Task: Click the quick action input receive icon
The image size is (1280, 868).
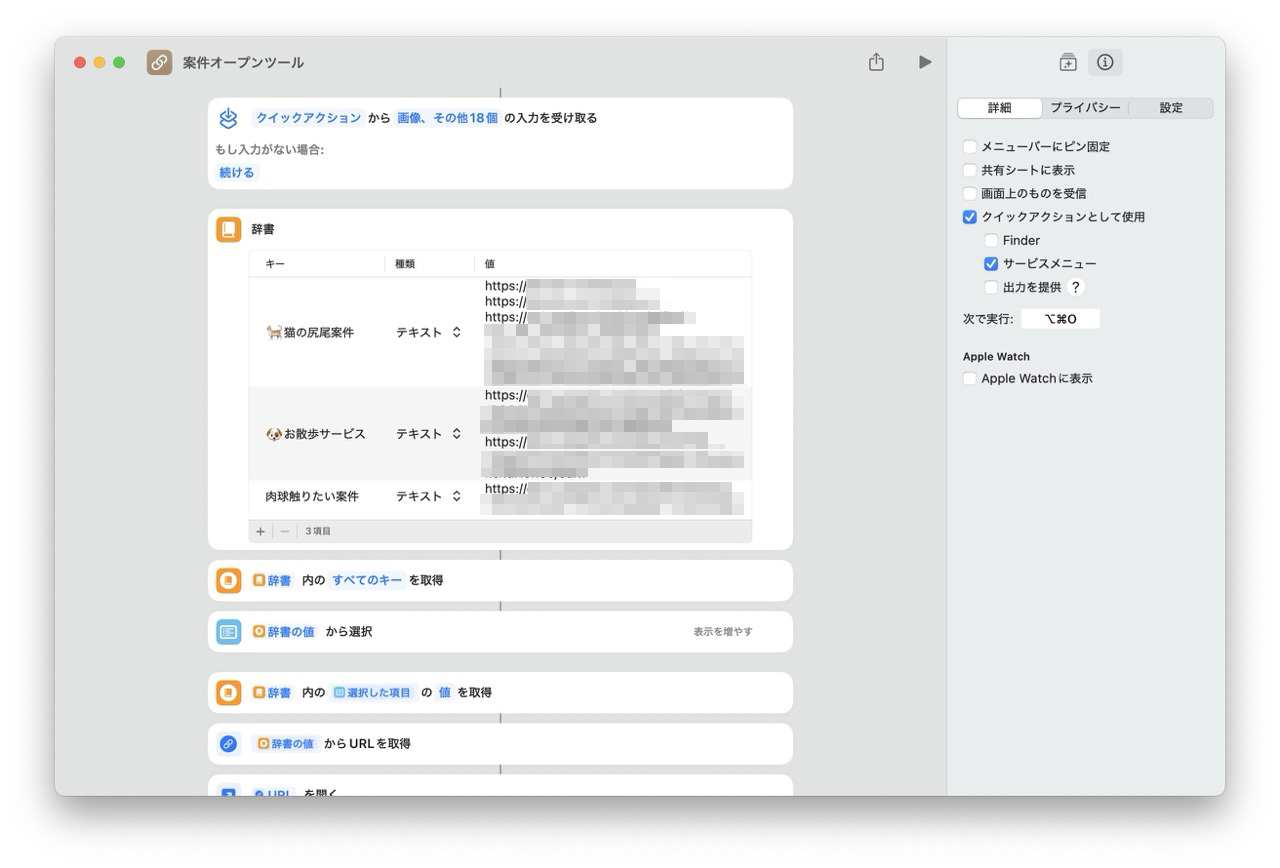Action: click(x=228, y=118)
